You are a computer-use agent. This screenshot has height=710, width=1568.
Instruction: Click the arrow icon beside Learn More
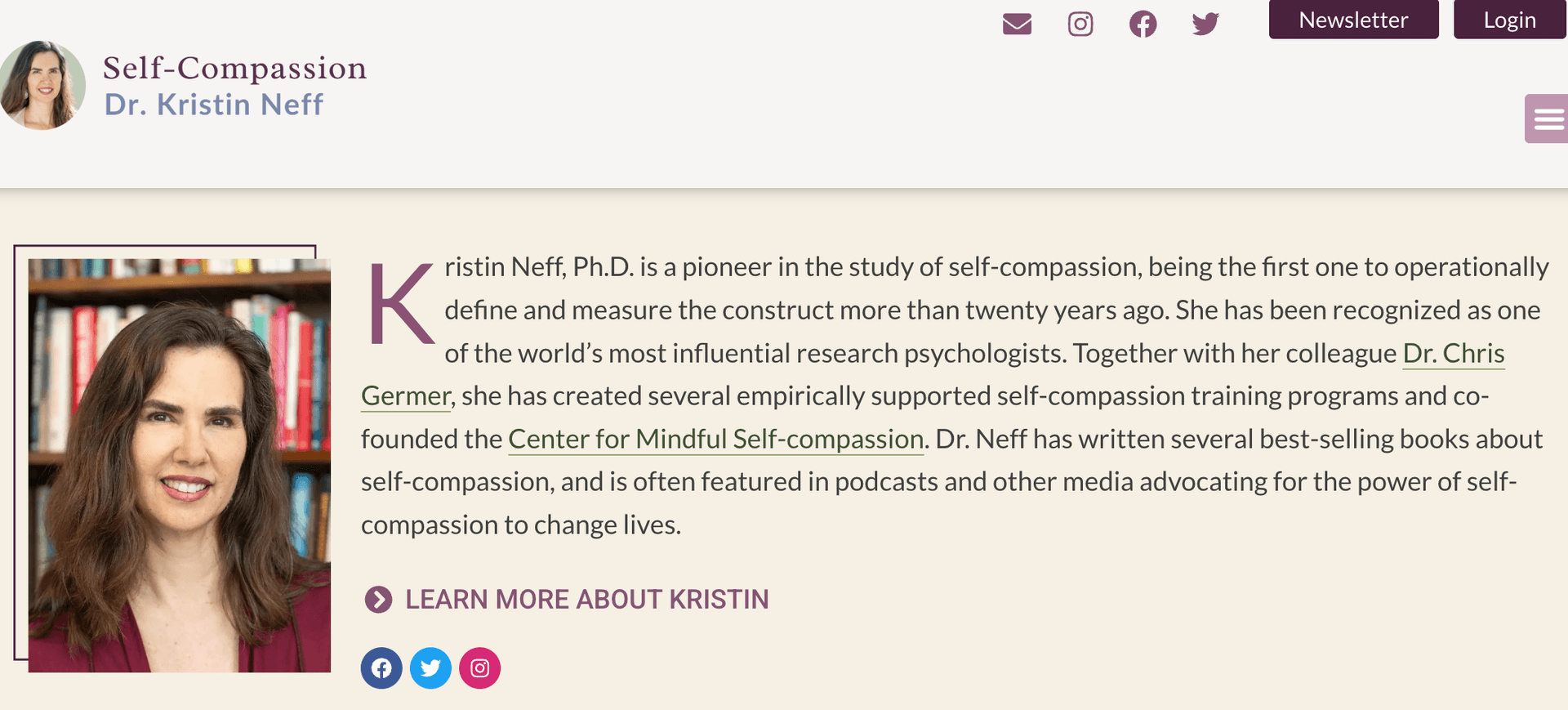[378, 600]
